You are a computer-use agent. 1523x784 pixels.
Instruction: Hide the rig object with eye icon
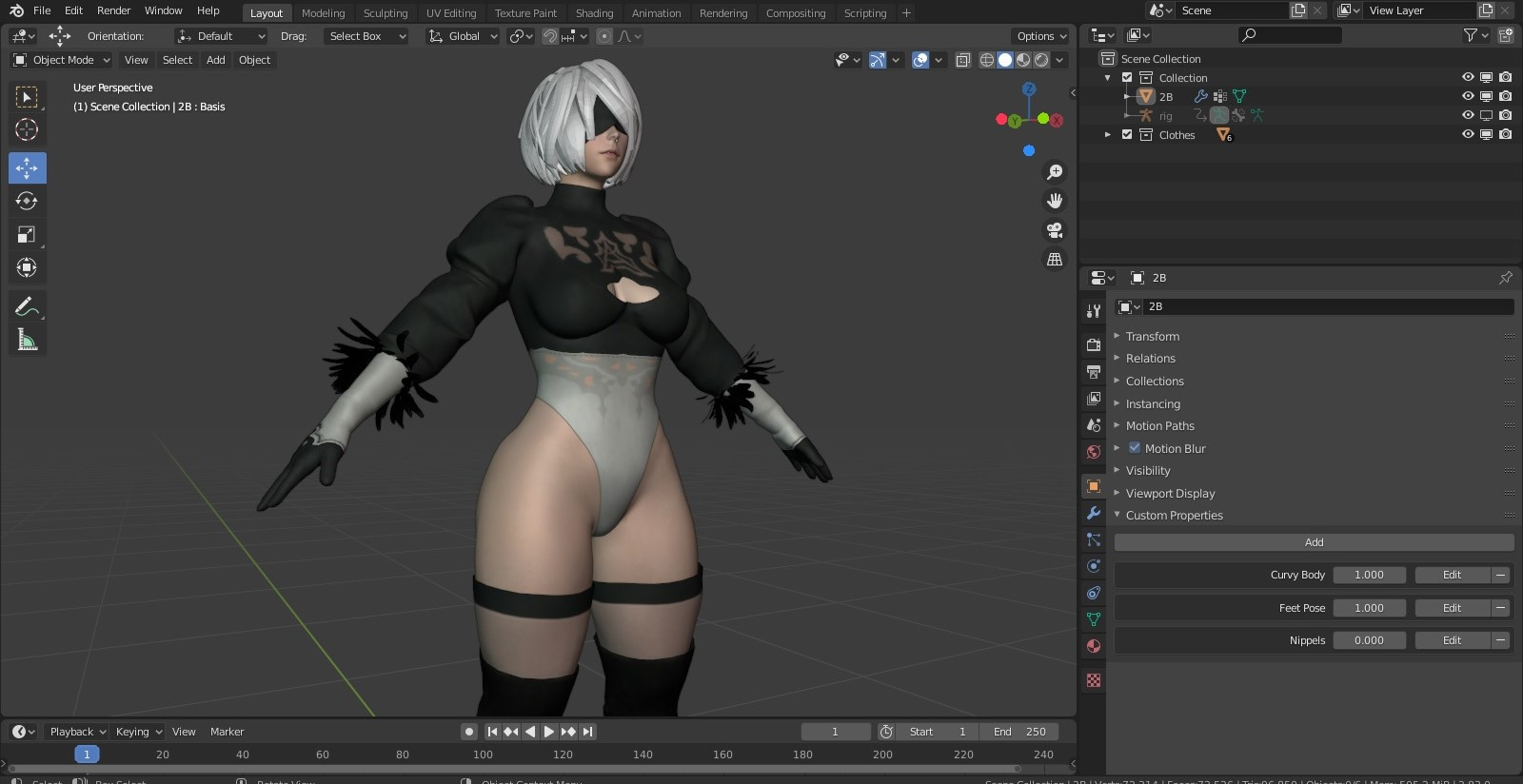click(x=1468, y=115)
